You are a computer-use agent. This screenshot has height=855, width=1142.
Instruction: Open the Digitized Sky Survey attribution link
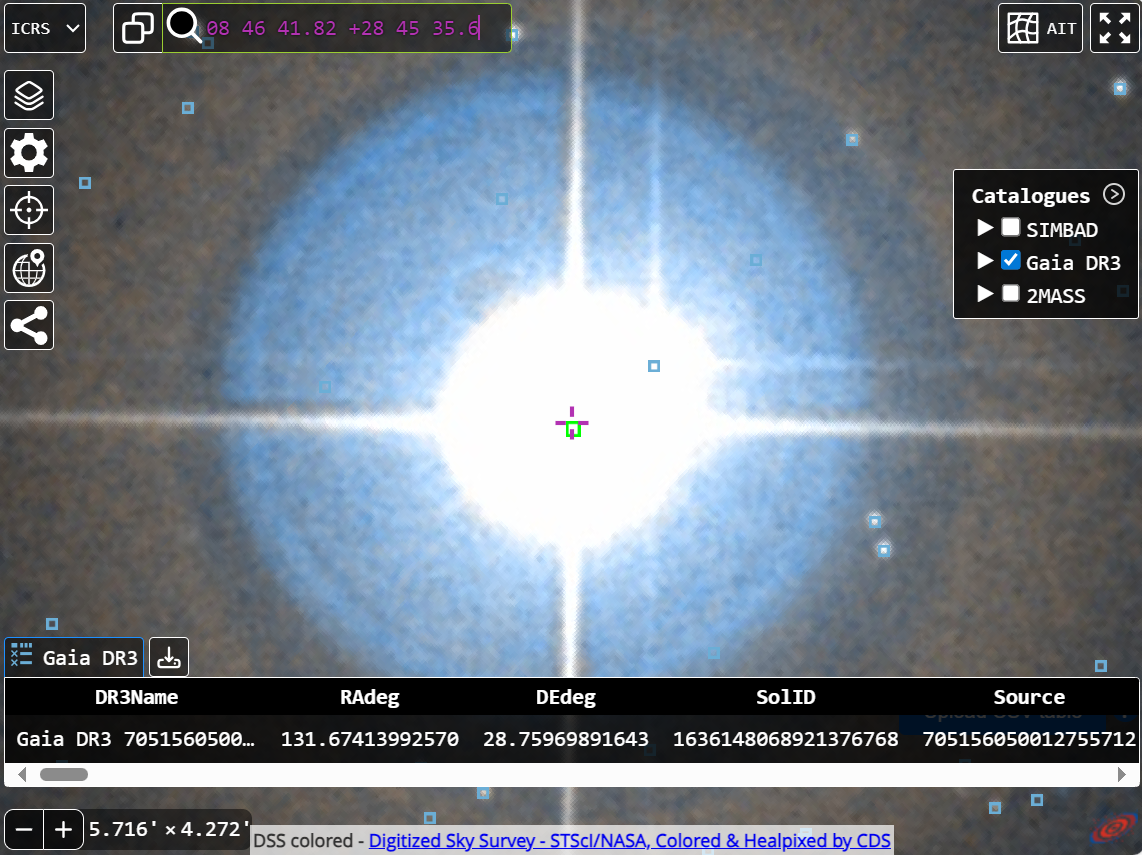(629, 841)
